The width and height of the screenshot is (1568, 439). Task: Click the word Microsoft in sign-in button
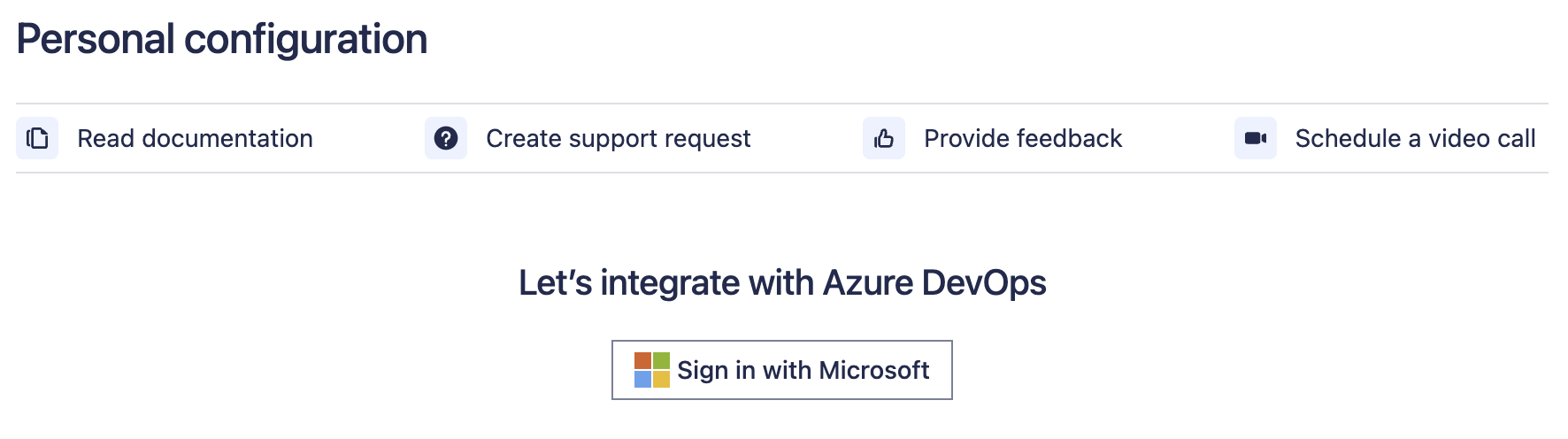(874, 370)
